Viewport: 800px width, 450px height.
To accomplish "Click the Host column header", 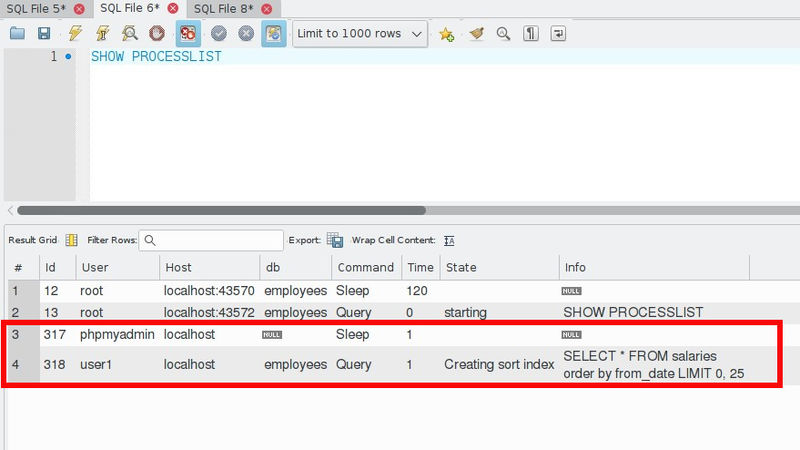I will click(210, 267).
